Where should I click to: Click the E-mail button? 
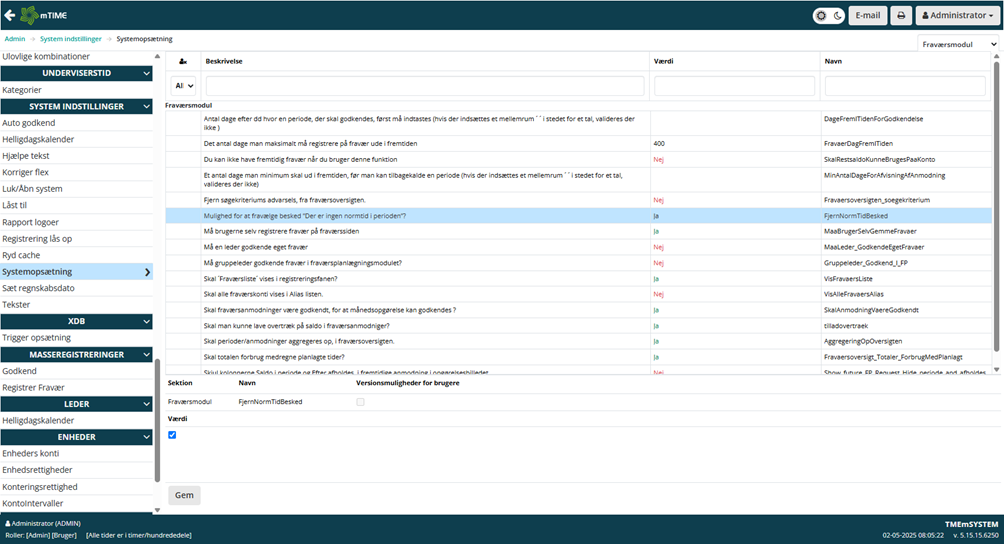tap(867, 15)
